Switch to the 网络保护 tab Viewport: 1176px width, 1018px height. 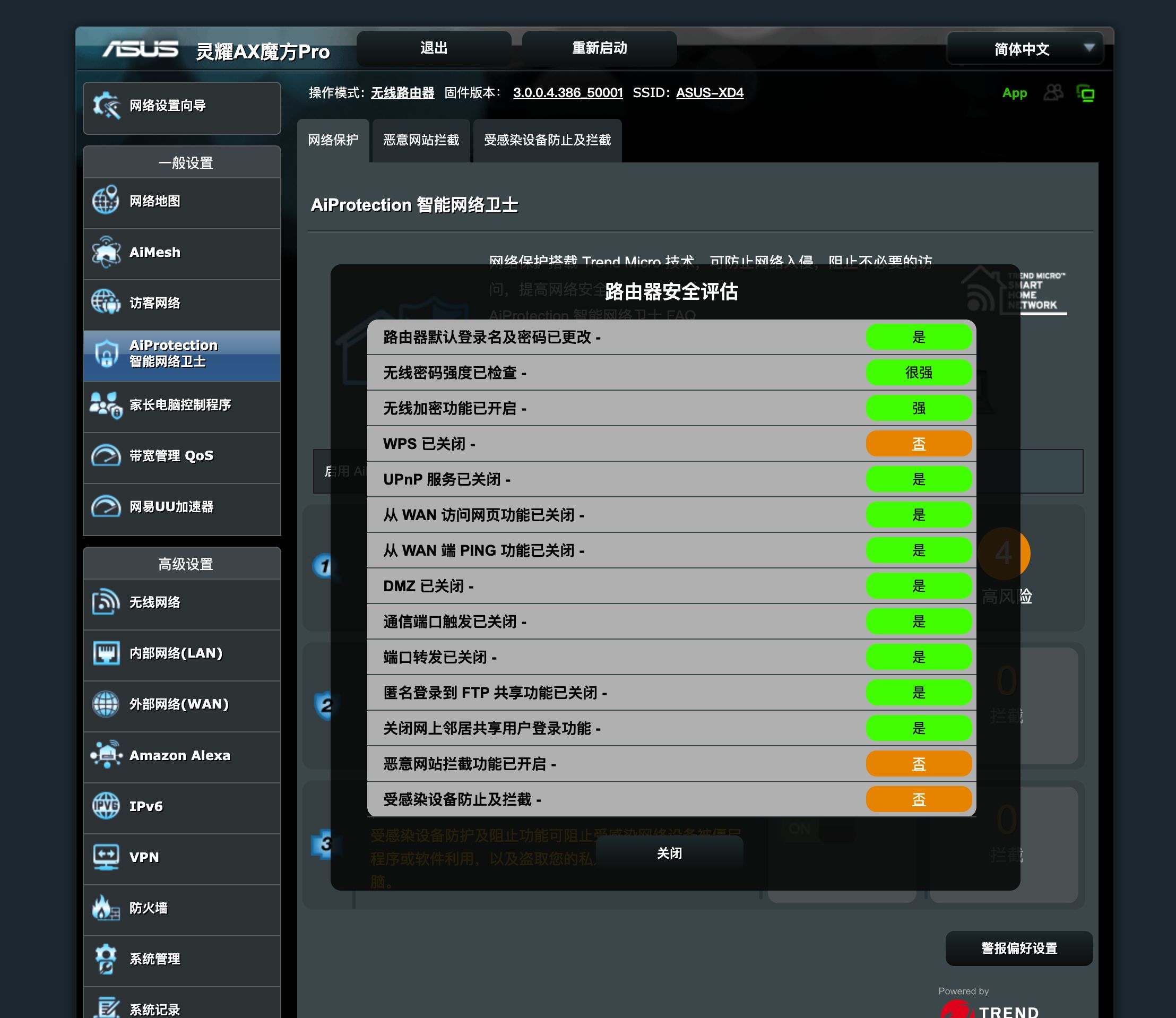point(333,140)
